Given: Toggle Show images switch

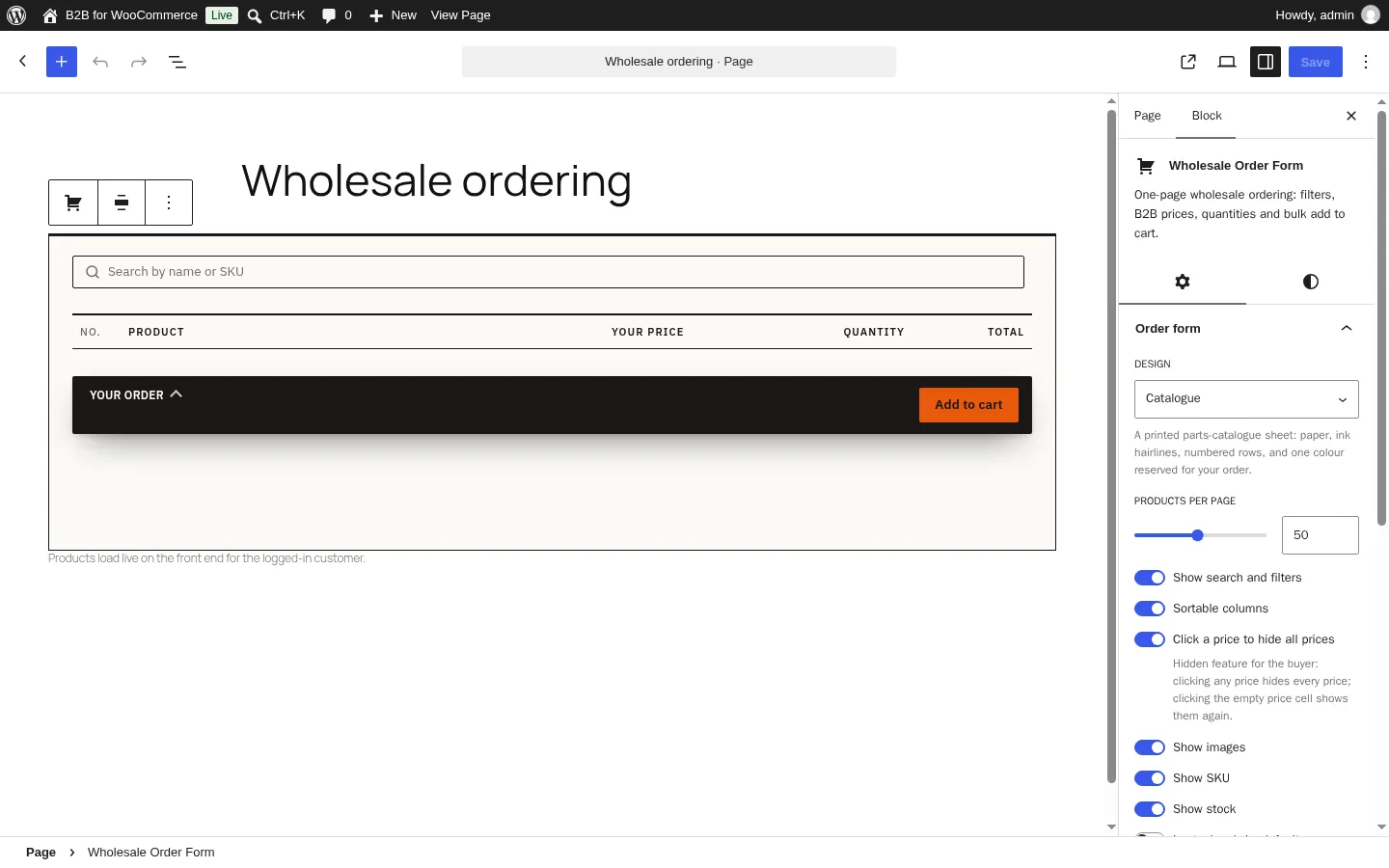Looking at the screenshot, I should click(x=1150, y=747).
